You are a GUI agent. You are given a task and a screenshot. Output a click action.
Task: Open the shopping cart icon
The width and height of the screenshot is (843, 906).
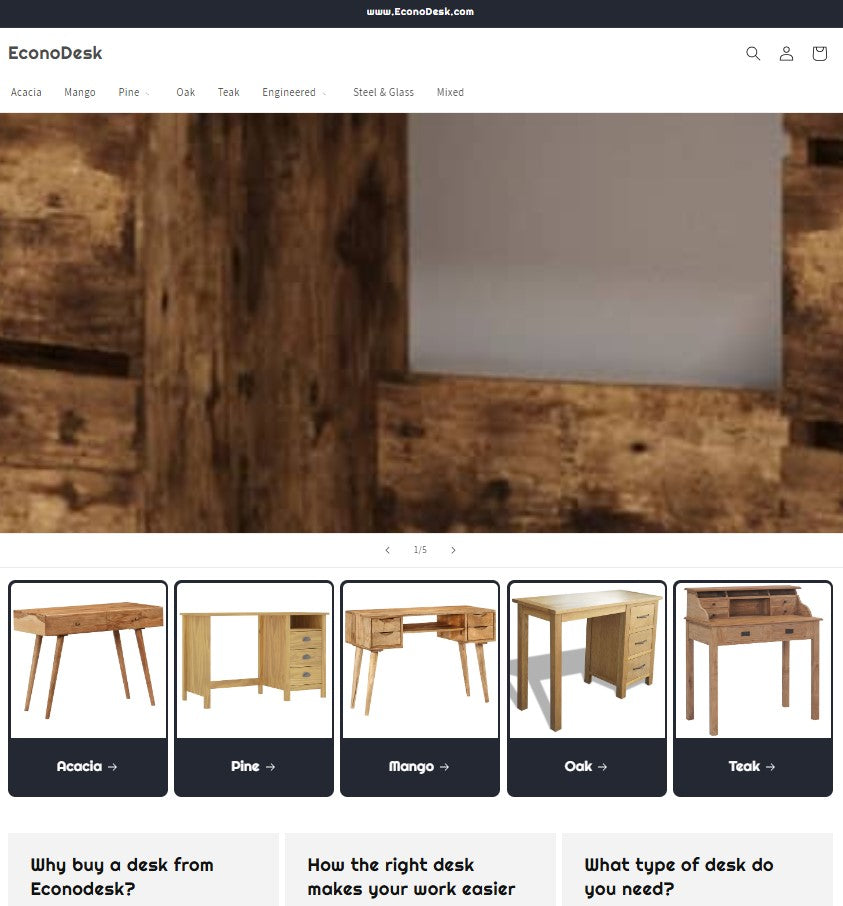pyautogui.click(x=819, y=54)
